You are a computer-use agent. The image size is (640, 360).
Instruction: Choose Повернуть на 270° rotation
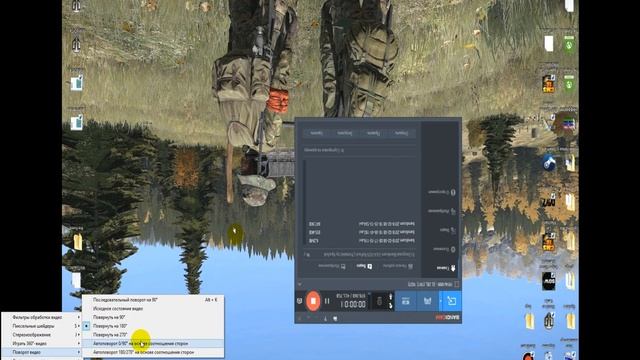pos(153,335)
